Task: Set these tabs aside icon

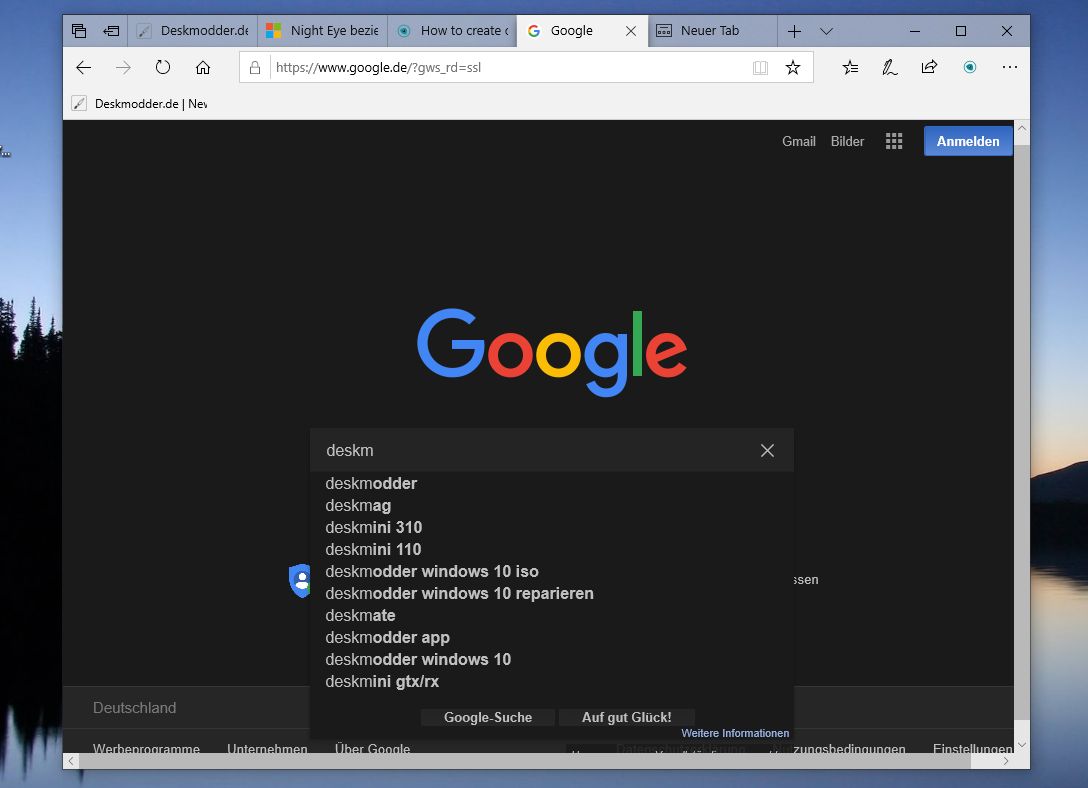Action: (111, 31)
